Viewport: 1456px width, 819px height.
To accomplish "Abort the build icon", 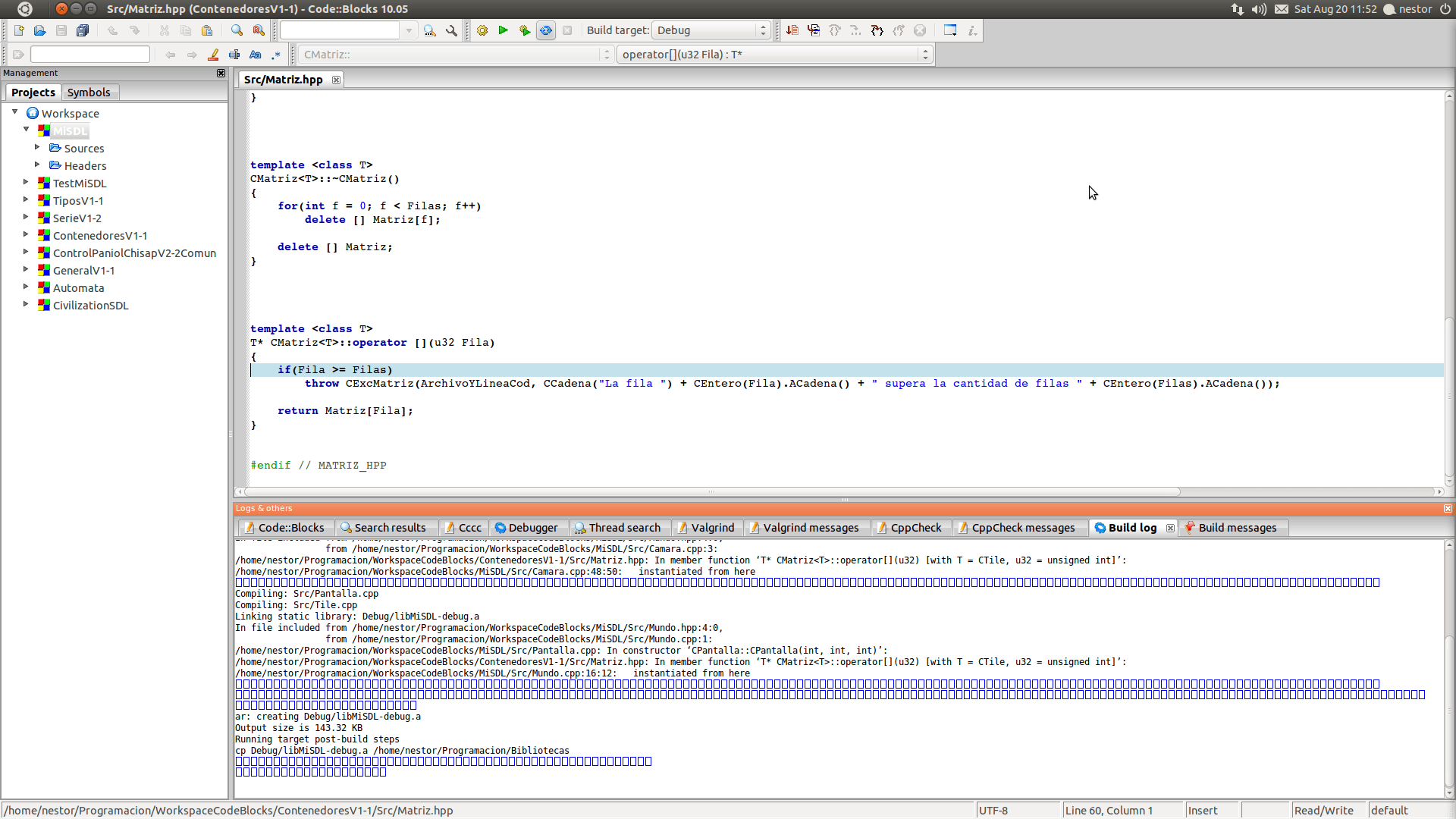I will 566,30.
